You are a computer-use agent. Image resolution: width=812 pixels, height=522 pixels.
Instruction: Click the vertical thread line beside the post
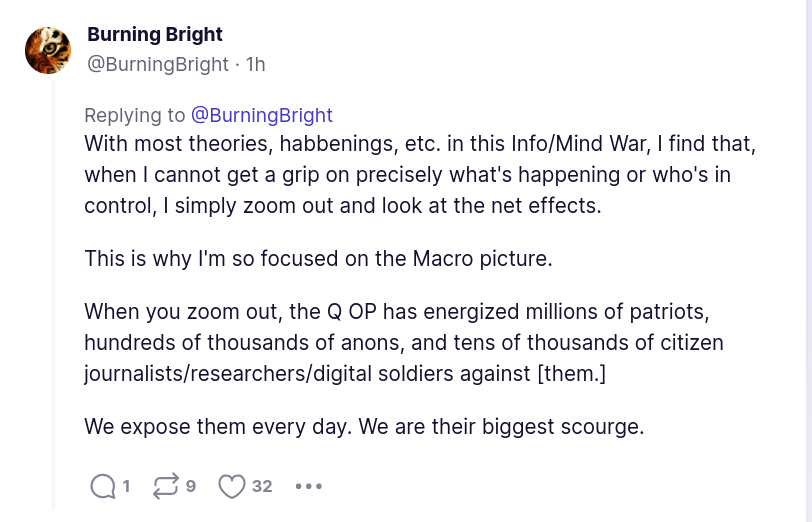coord(54,300)
